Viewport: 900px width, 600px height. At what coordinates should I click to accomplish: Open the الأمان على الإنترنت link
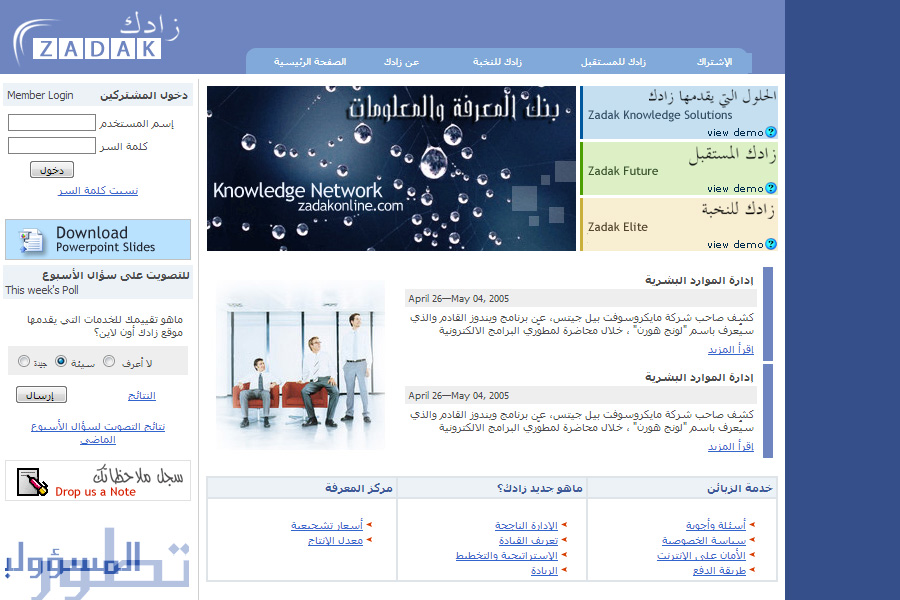pos(701,555)
